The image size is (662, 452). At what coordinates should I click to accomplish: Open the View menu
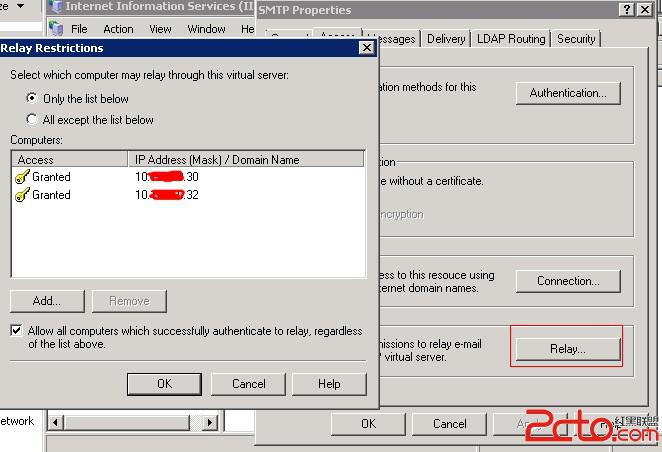click(x=160, y=29)
